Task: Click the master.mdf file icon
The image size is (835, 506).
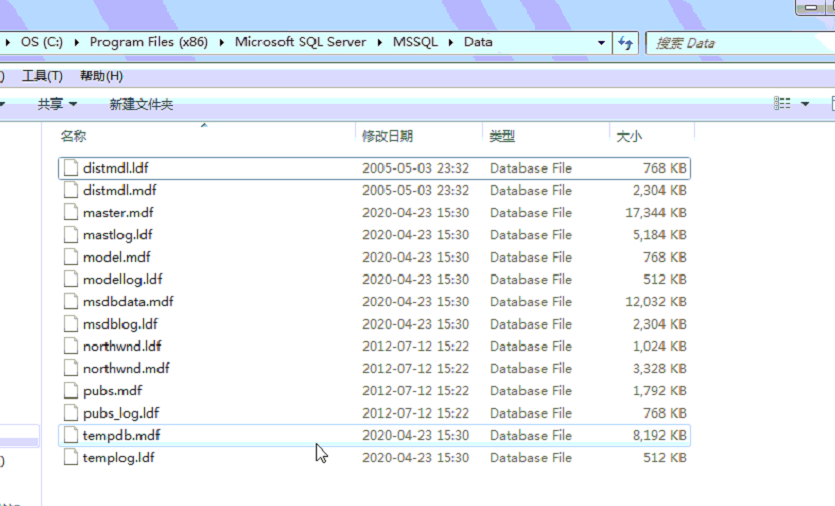Action: (71, 213)
